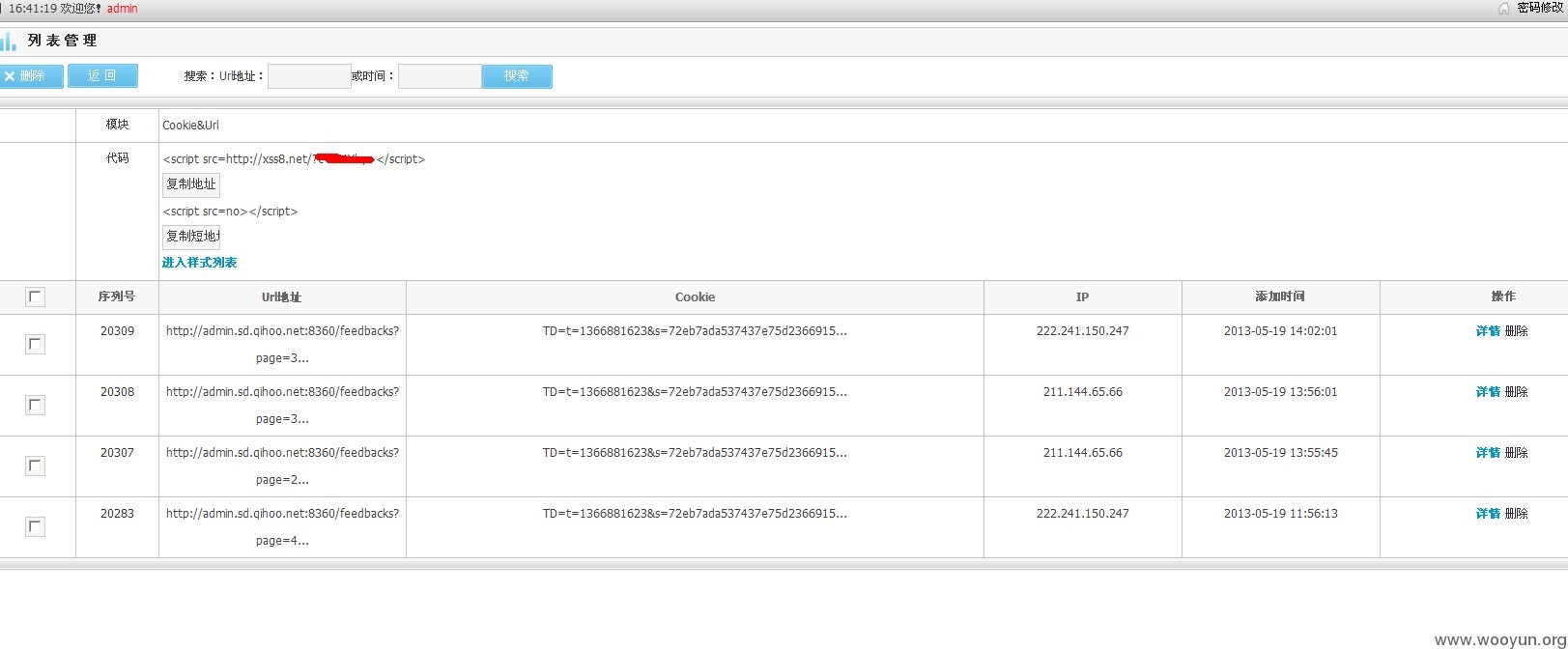This screenshot has width=1568, height=649.
Task: Click IP 211.144.65.66 in row 20307
Action: (x=1082, y=453)
